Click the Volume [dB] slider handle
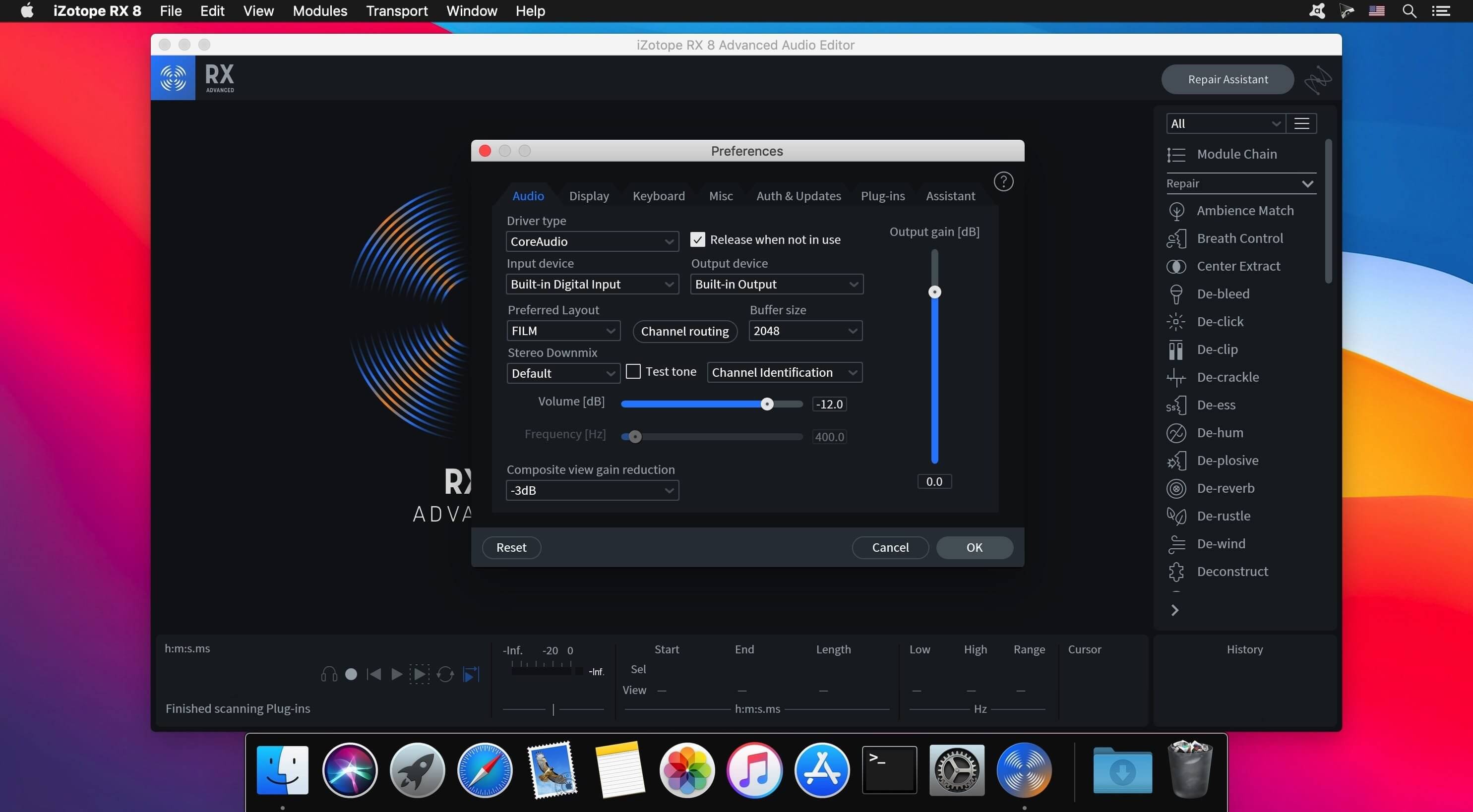 [767, 404]
